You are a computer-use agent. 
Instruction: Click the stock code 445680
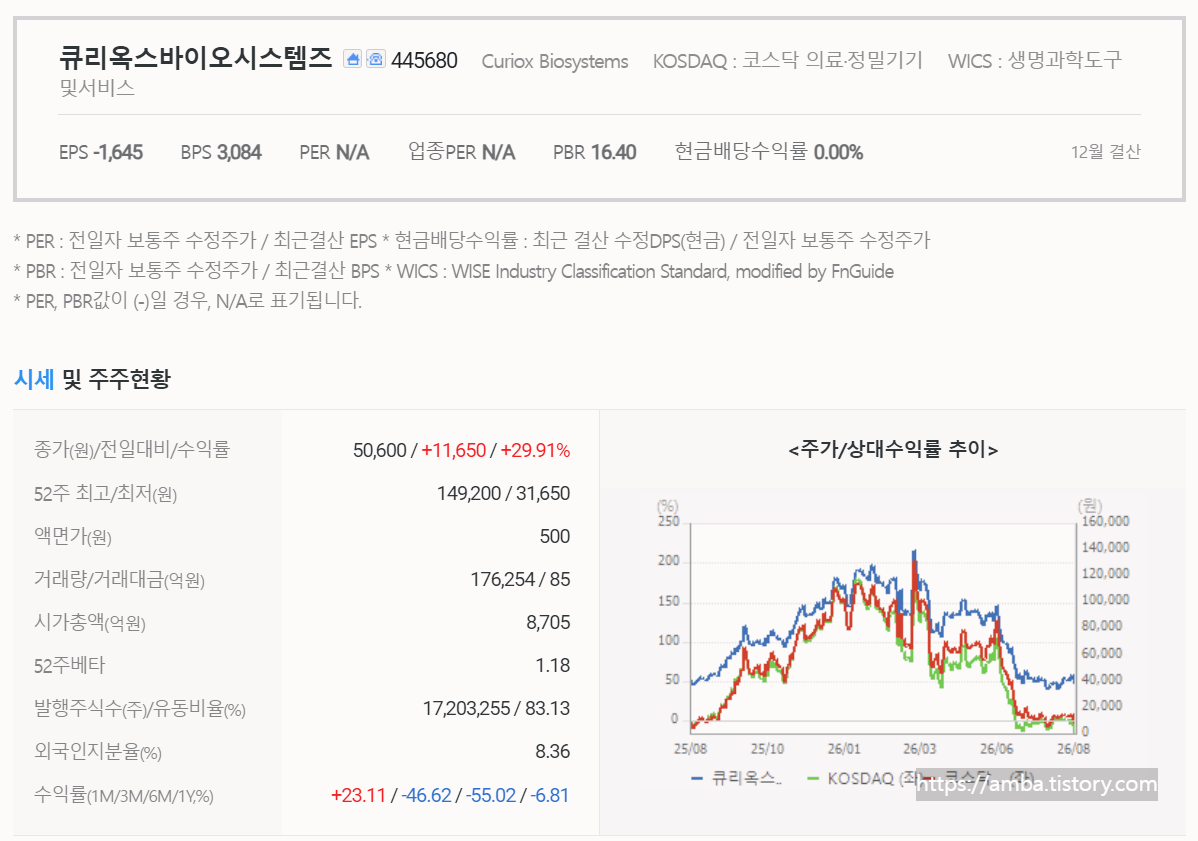424,60
